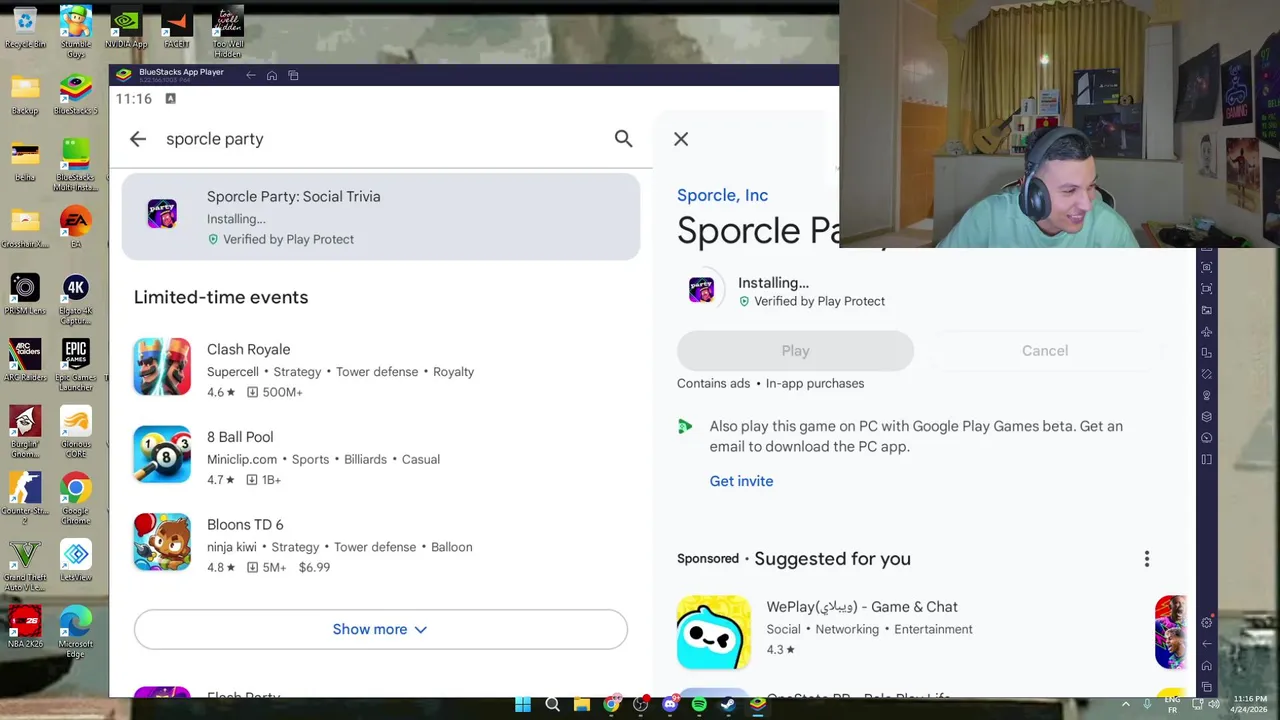Click the BlueStacks sidebar video record icon
Viewport: 1280px width, 720px height.
pos(1207,289)
